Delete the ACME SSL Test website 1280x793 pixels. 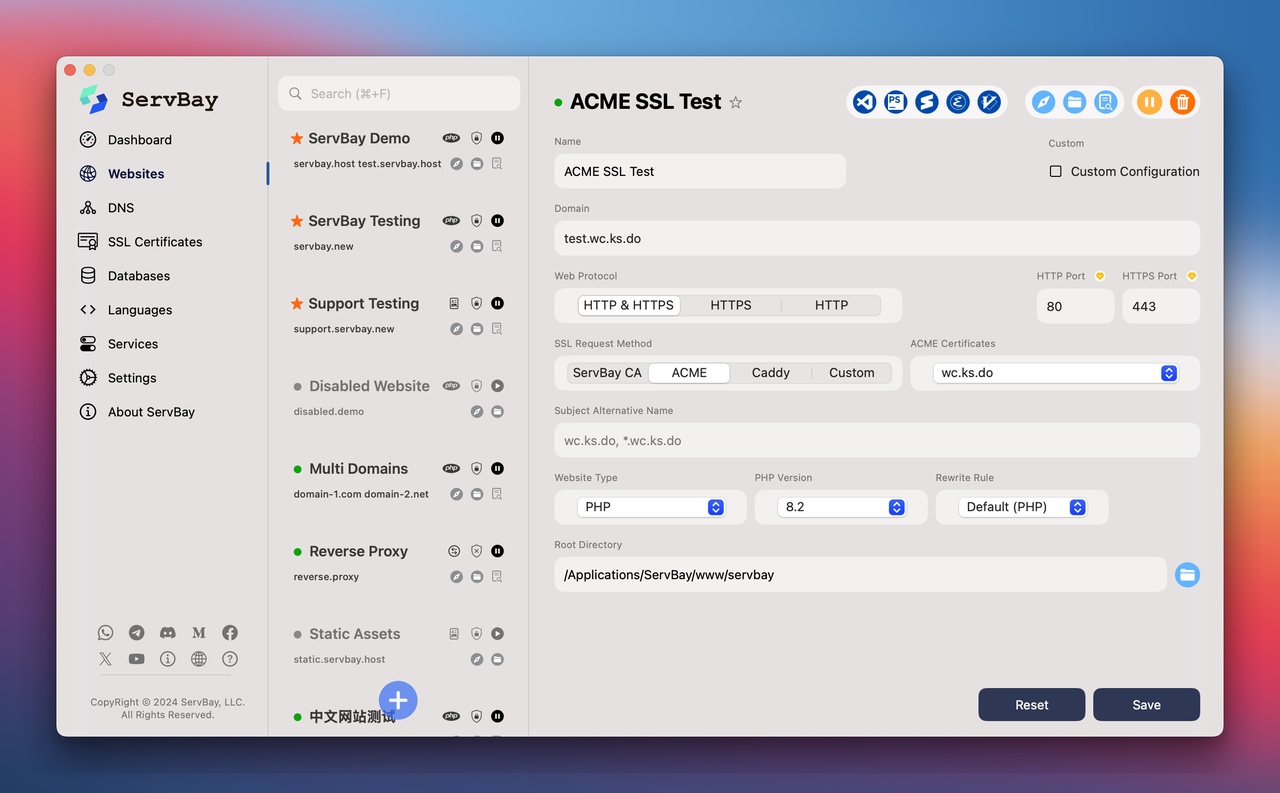1182,102
